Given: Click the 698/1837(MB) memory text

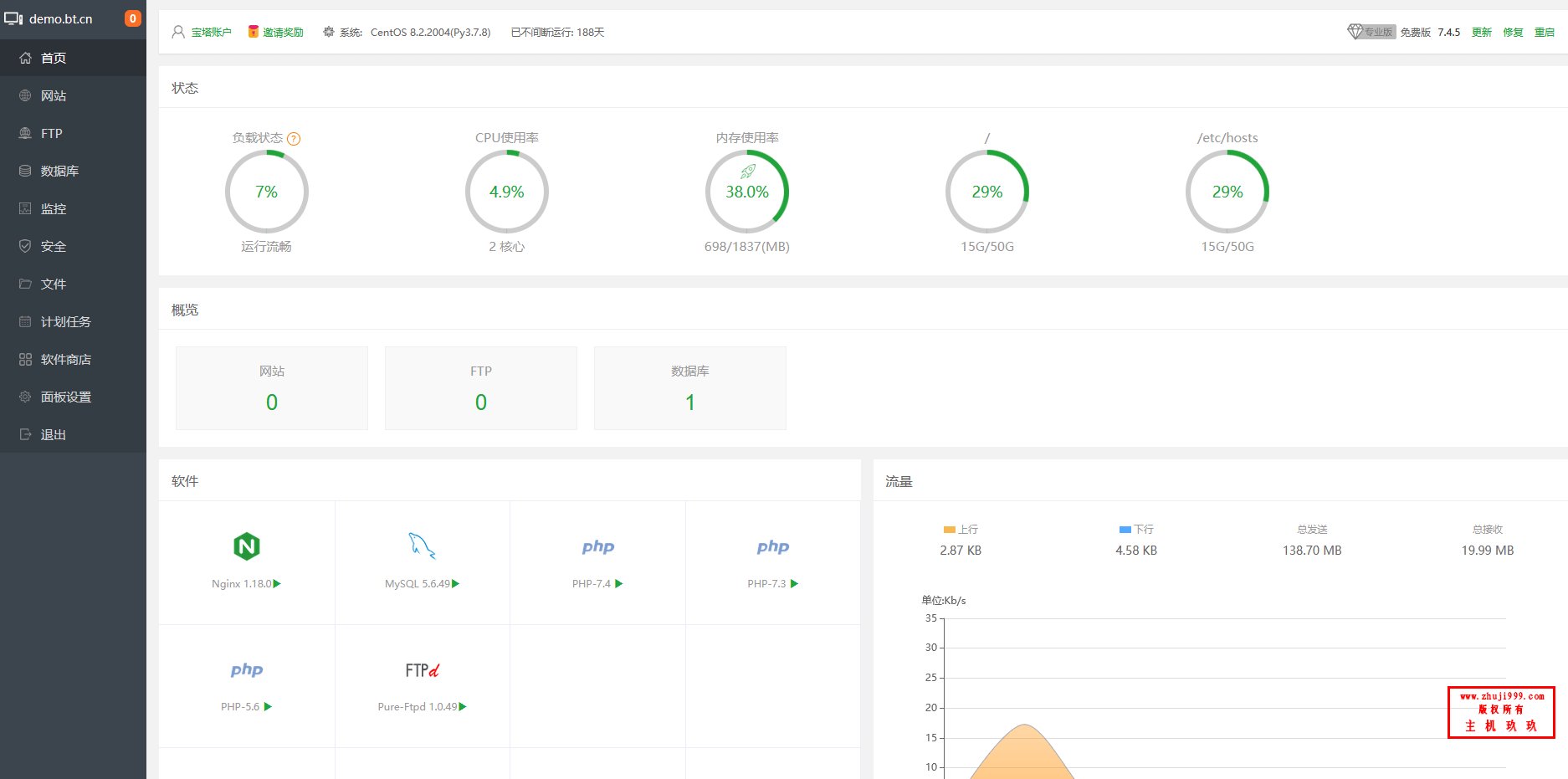Looking at the screenshot, I should click(x=747, y=247).
